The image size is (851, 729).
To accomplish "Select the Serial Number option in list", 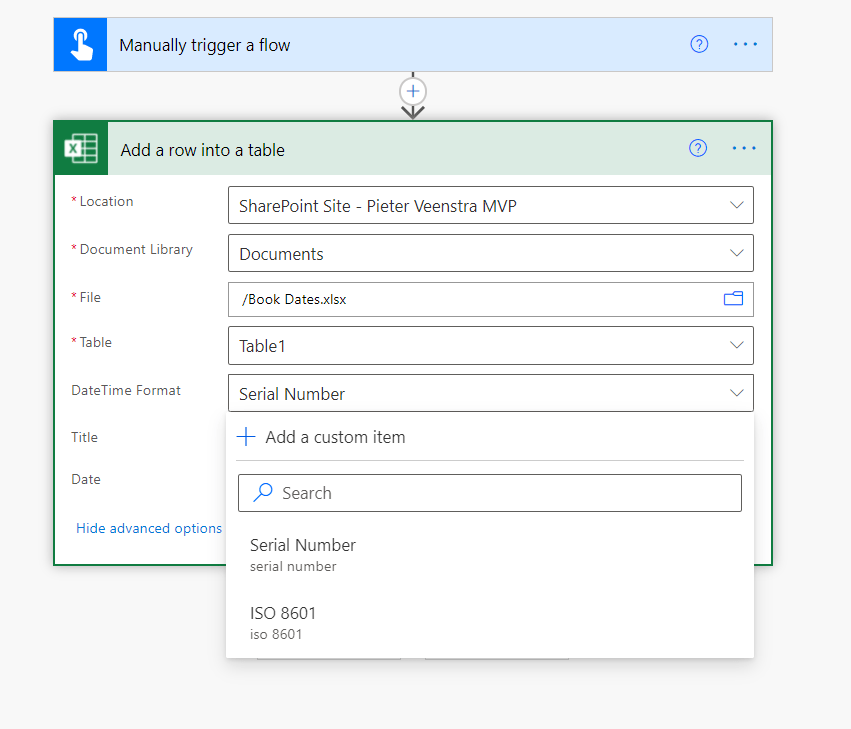I will point(490,554).
